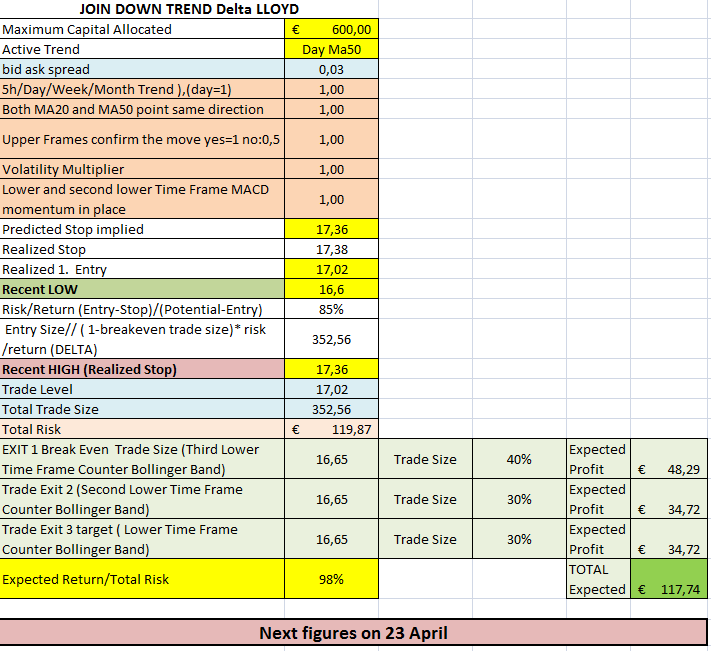711x651 pixels.
Task: Click the 'Day Ma50' value cell
Action: (x=331, y=49)
